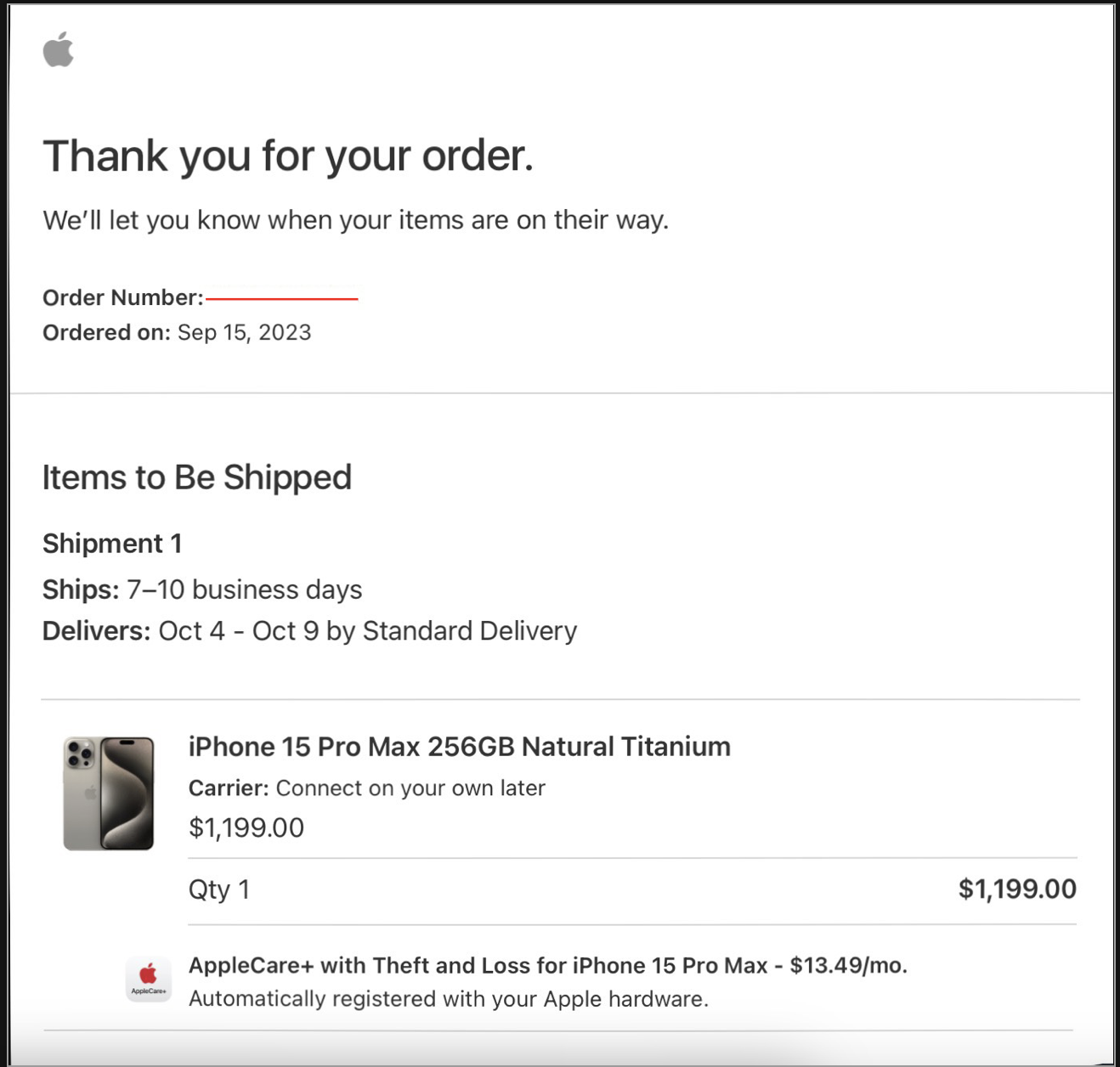Screen dimensions: 1120x1067
Task: Click the 'Standard Delivery' text
Action: [470, 631]
